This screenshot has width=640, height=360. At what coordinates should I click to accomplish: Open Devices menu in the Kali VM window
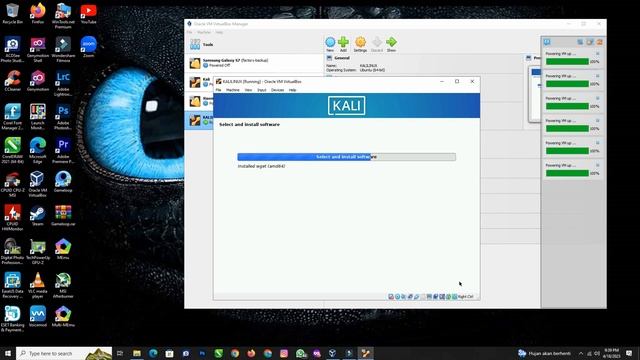point(277,90)
